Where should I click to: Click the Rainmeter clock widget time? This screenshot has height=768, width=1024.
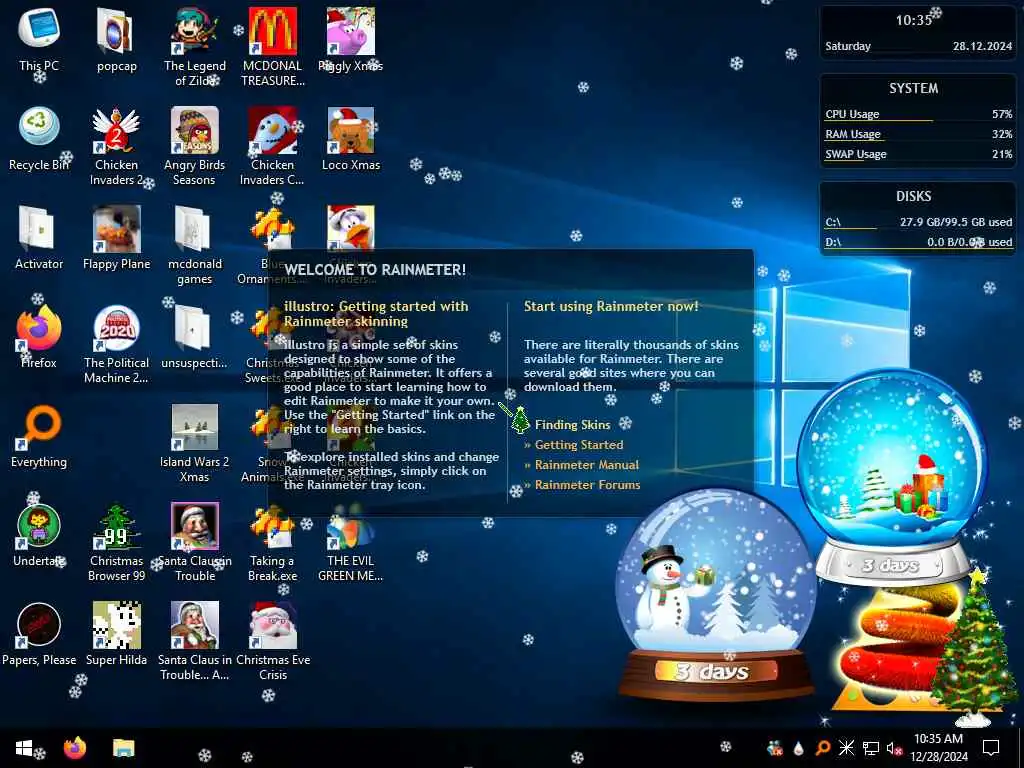(x=913, y=20)
